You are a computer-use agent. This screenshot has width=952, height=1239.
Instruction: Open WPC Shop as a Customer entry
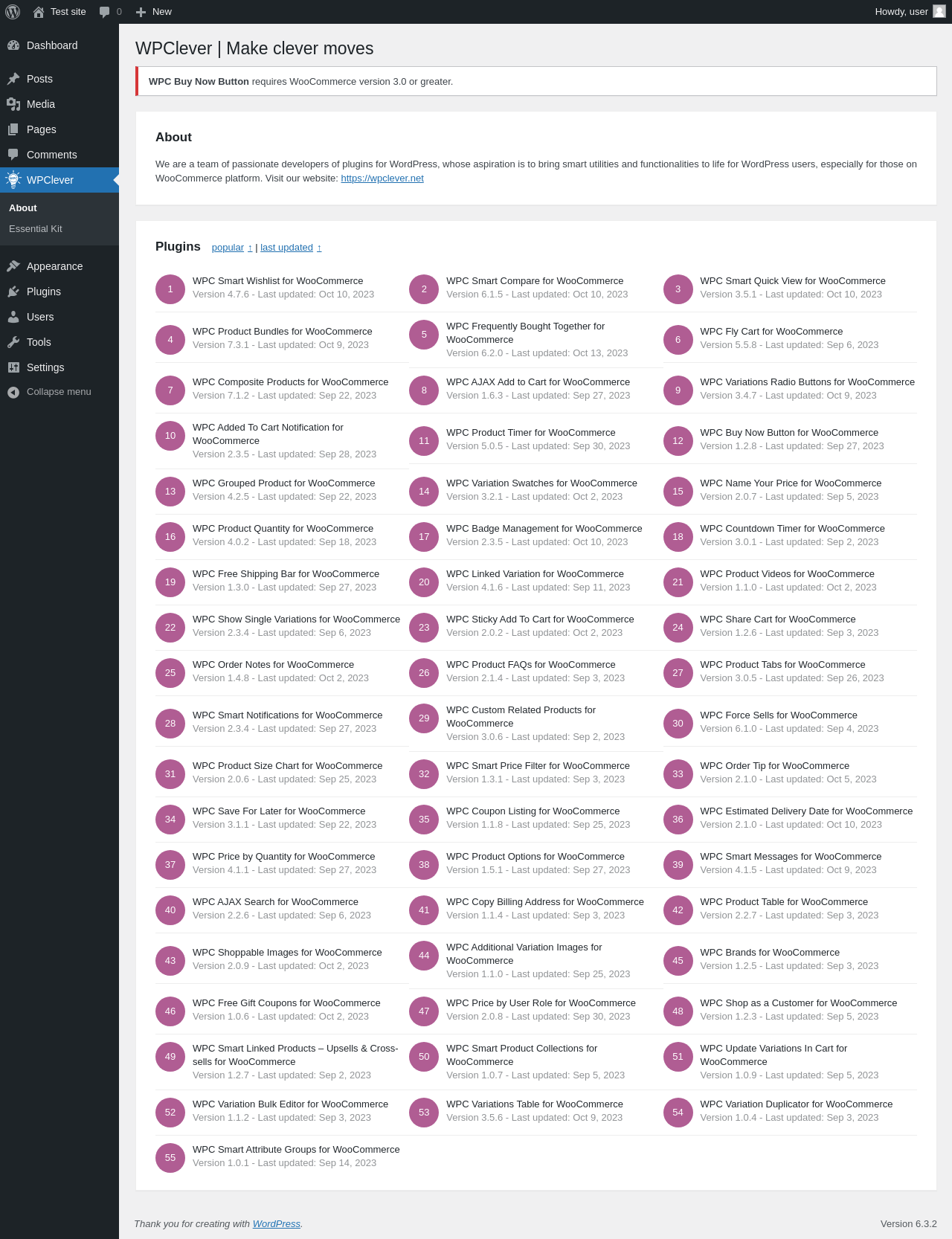point(799,1003)
